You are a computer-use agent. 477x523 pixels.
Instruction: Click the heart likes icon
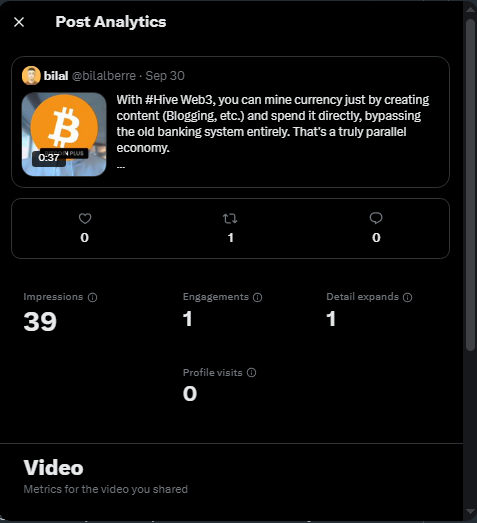click(85, 218)
